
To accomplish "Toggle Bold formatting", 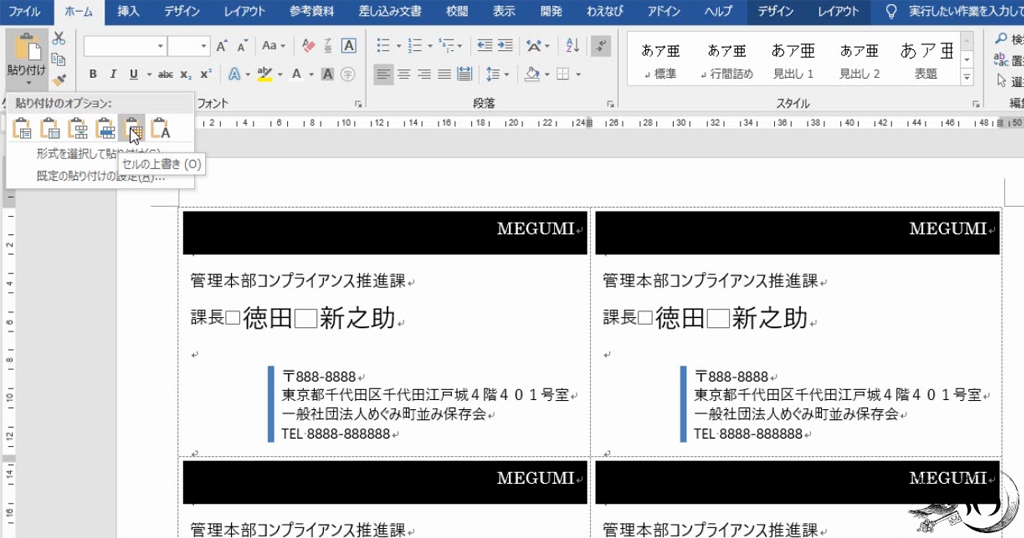I will tap(93, 74).
